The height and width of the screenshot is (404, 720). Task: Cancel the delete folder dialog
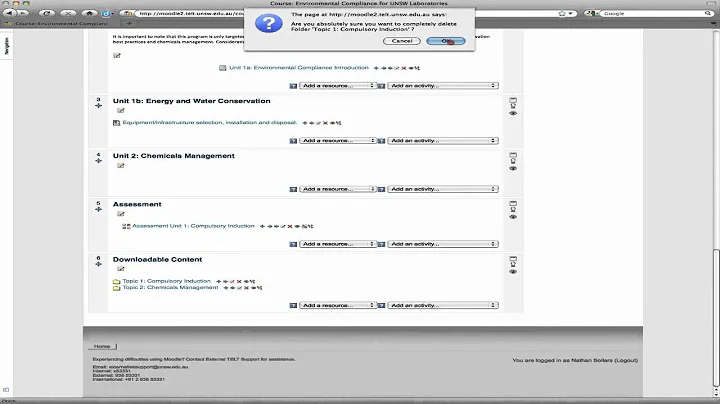pyautogui.click(x=401, y=41)
